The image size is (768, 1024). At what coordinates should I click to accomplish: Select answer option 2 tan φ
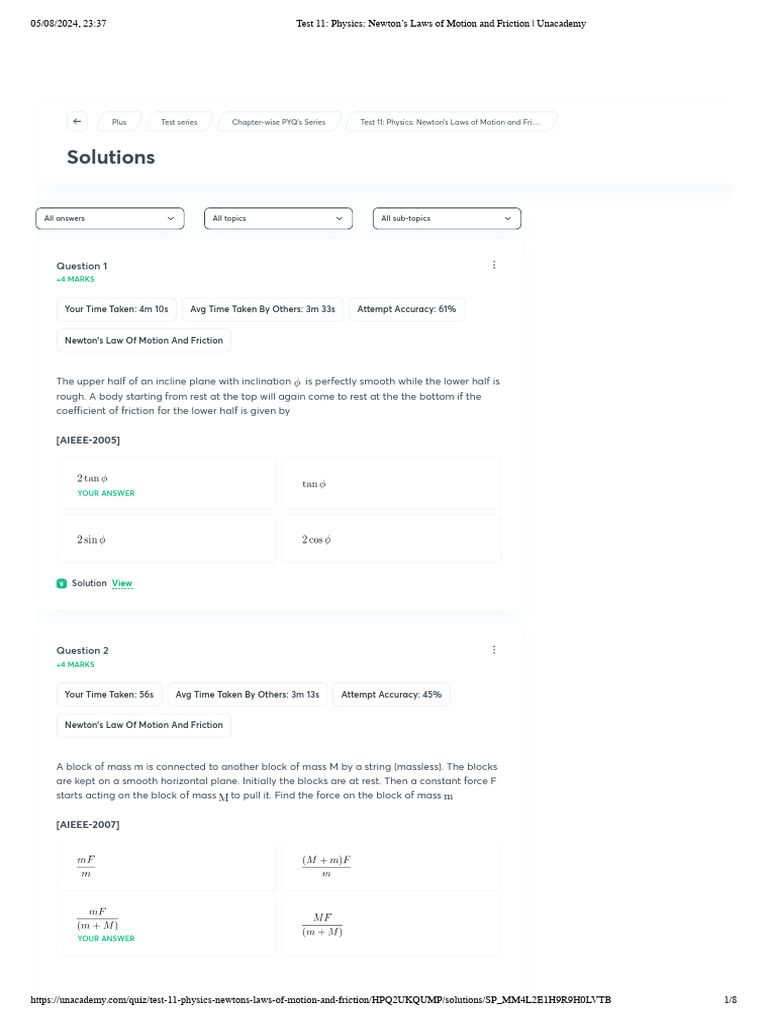[166, 484]
